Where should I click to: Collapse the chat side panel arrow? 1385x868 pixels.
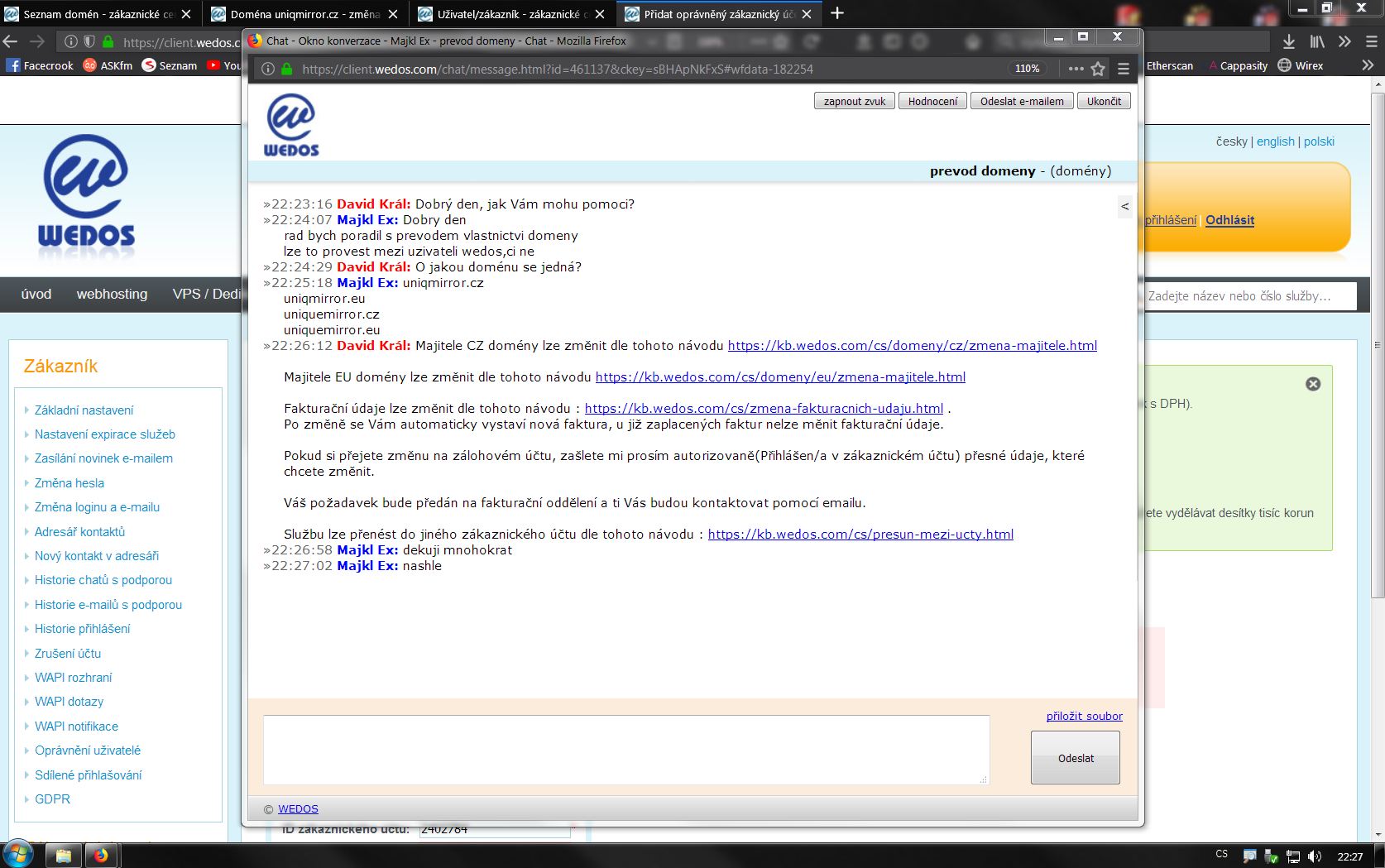coord(1124,206)
